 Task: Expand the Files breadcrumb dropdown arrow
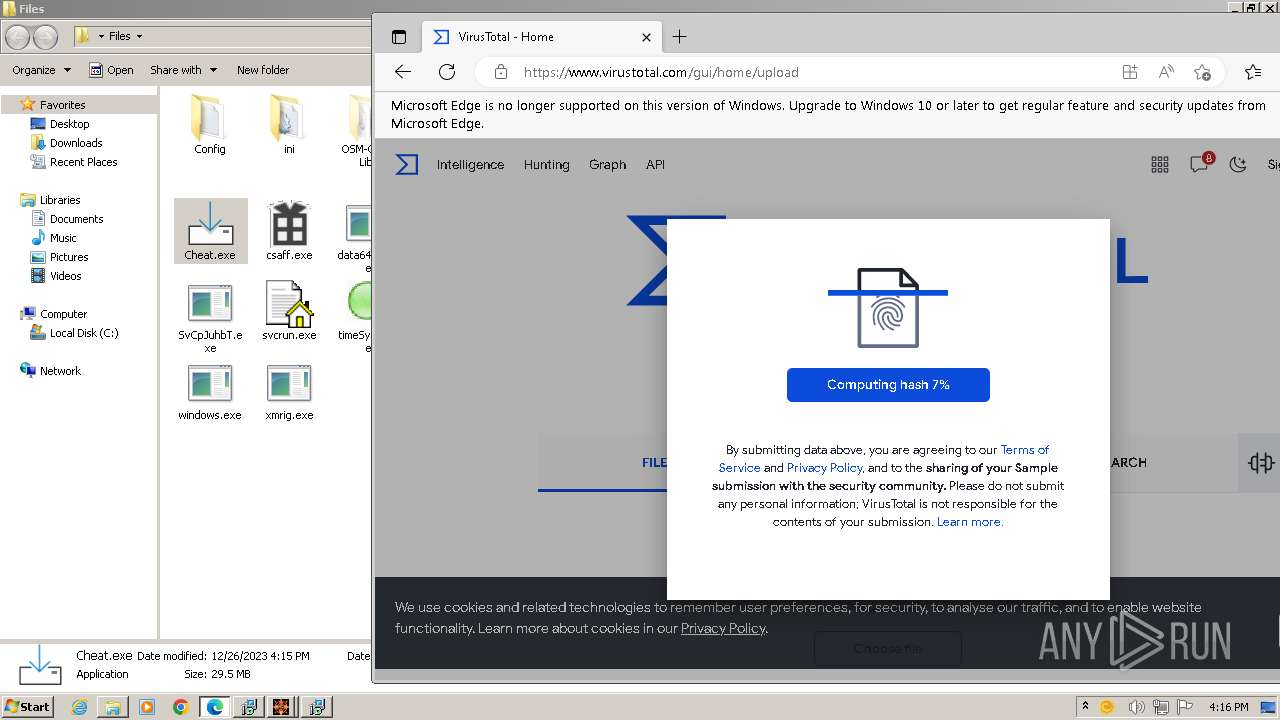point(139,36)
